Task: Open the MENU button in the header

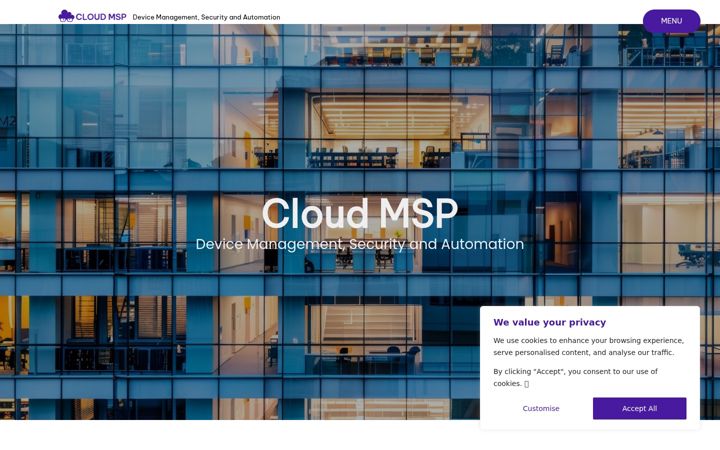Action: [671, 21]
